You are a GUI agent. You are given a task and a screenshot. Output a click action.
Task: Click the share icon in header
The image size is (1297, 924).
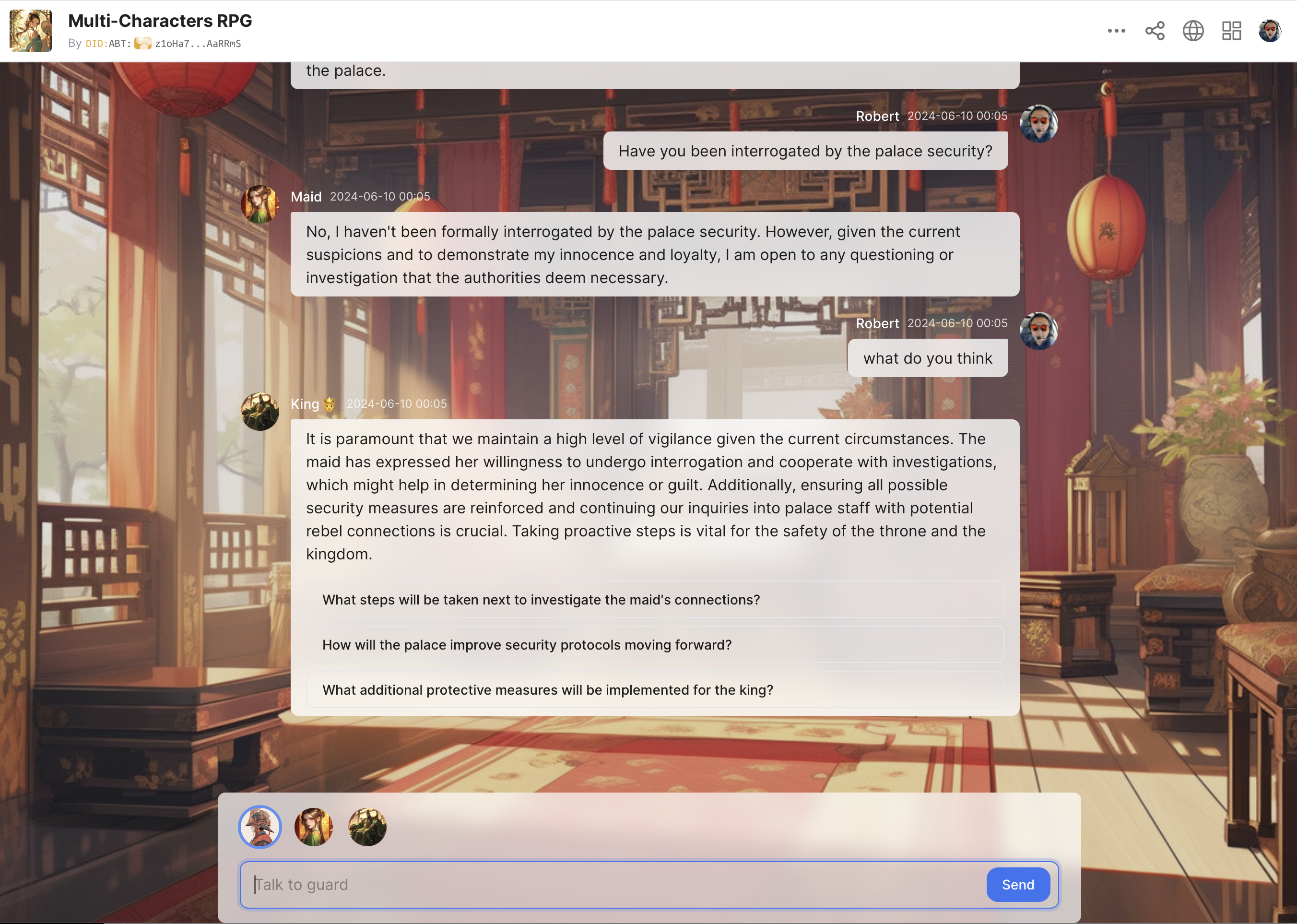[x=1155, y=31]
